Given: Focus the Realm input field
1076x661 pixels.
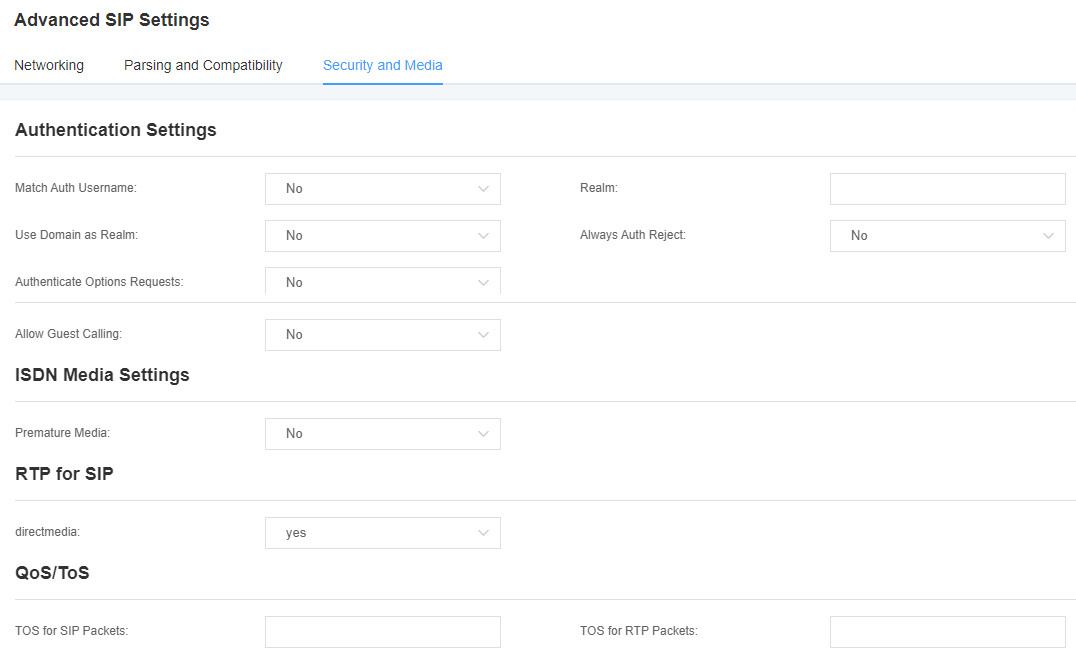Looking at the screenshot, I should (948, 189).
